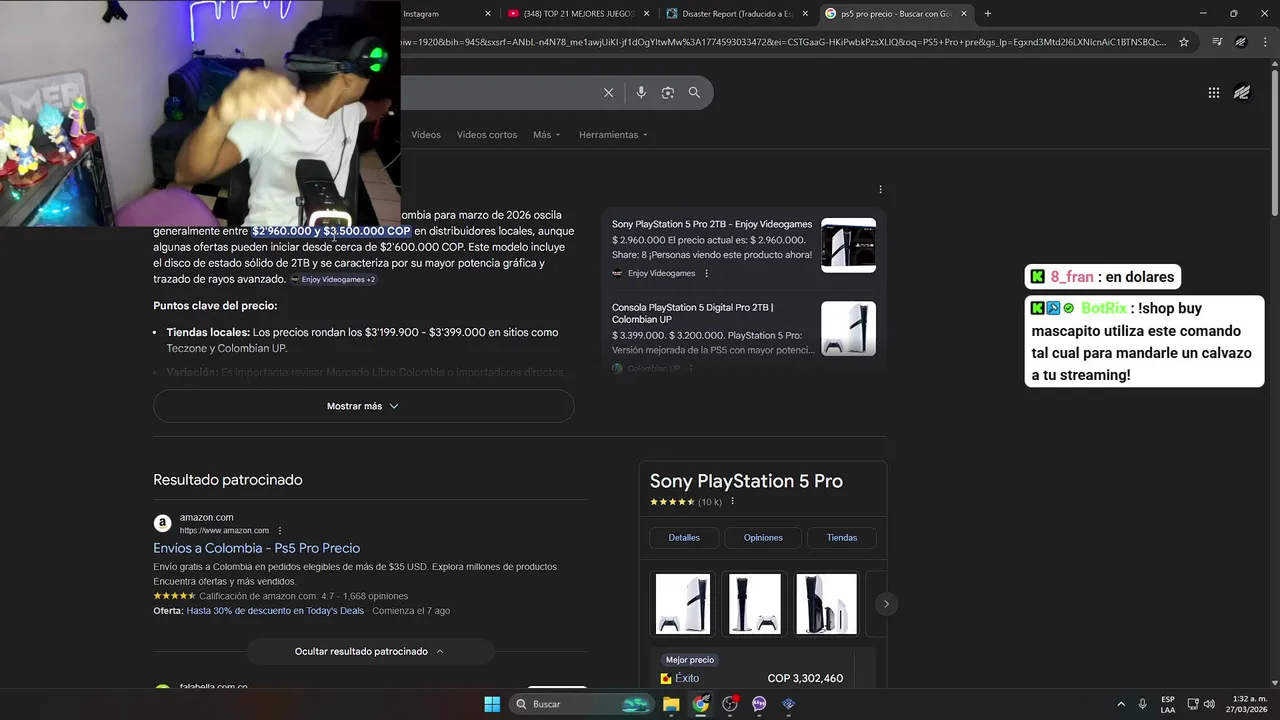The image size is (1280, 720).
Task: Open the Windows Start menu
Action: tap(492, 704)
